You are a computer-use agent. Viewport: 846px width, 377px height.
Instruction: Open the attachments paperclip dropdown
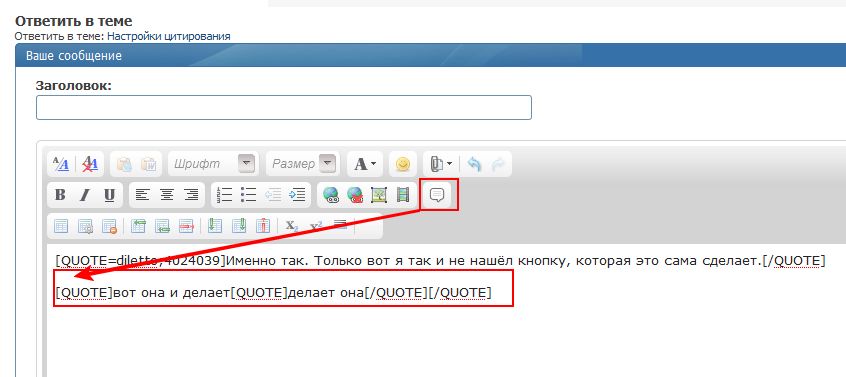pos(441,164)
